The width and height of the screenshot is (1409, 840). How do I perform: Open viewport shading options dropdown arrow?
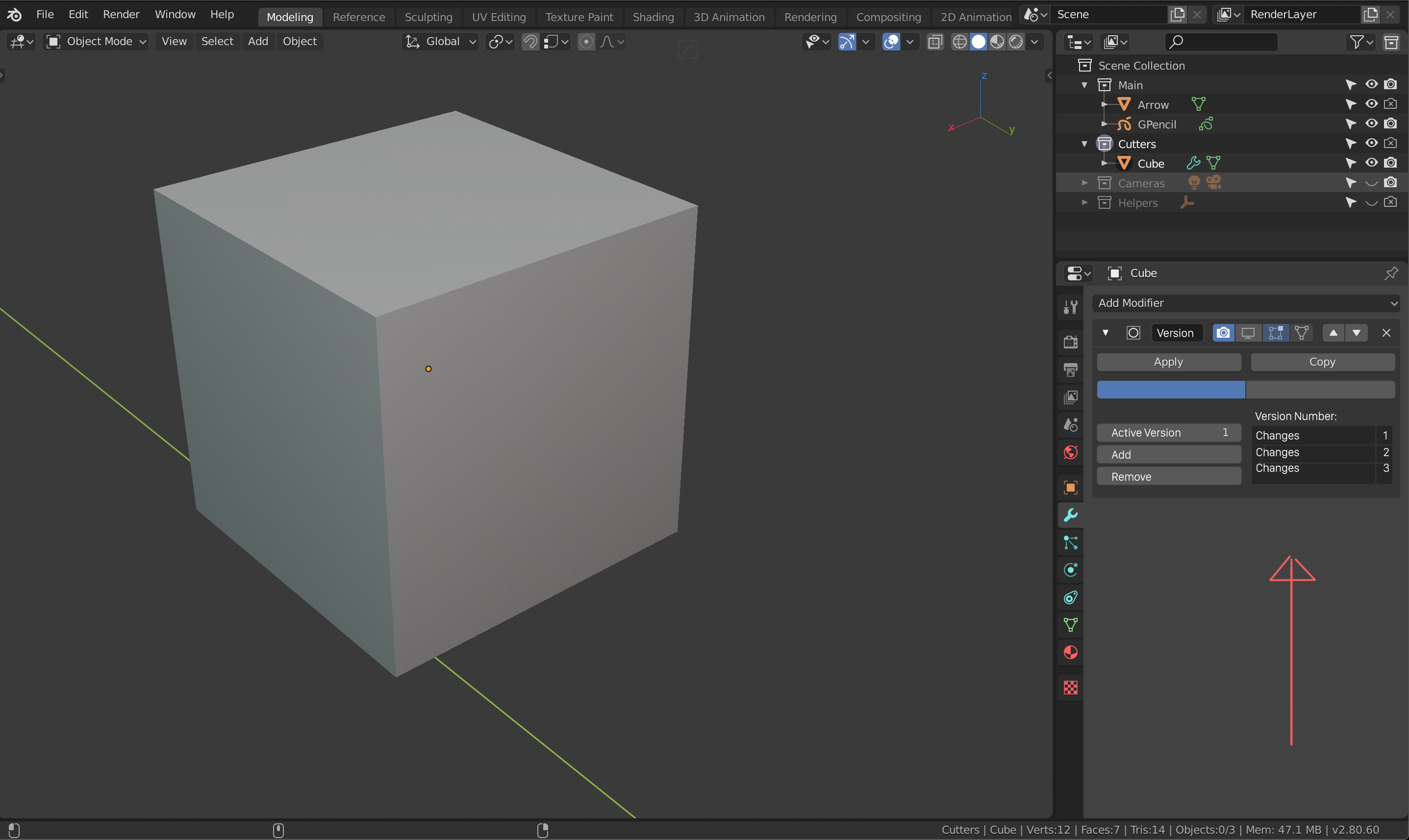[x=1034, y=41]
